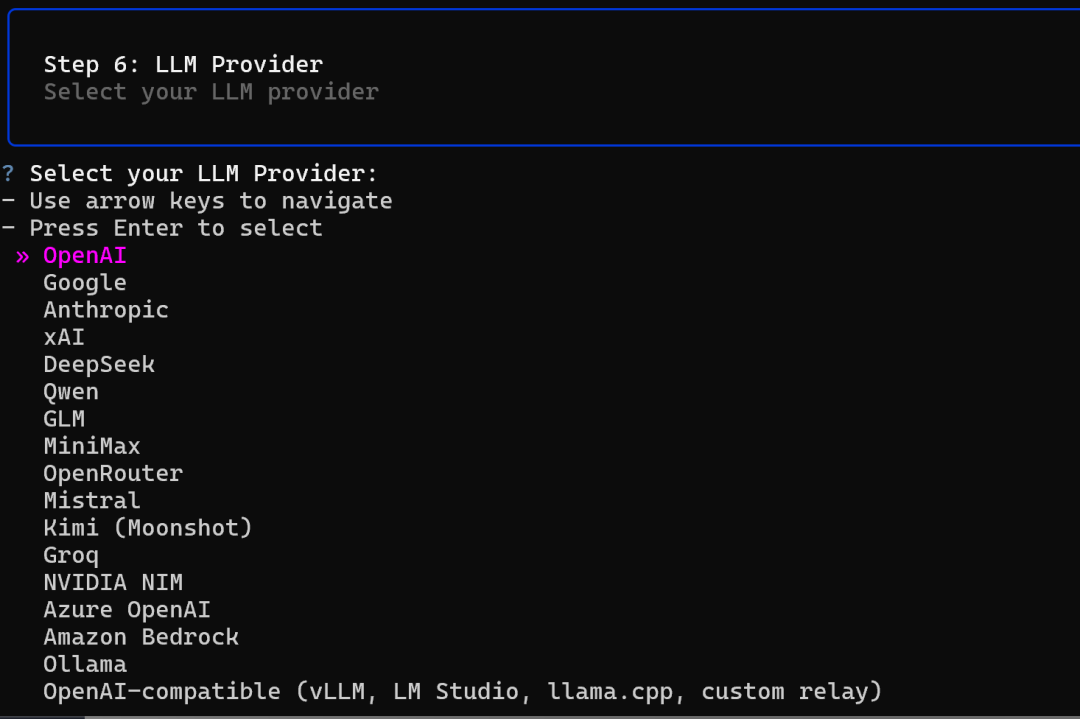Click the 'Select your LLM Provider:' prompt text
The image size is (1080, 719).
pyautogui.click(x=204, y=174)
